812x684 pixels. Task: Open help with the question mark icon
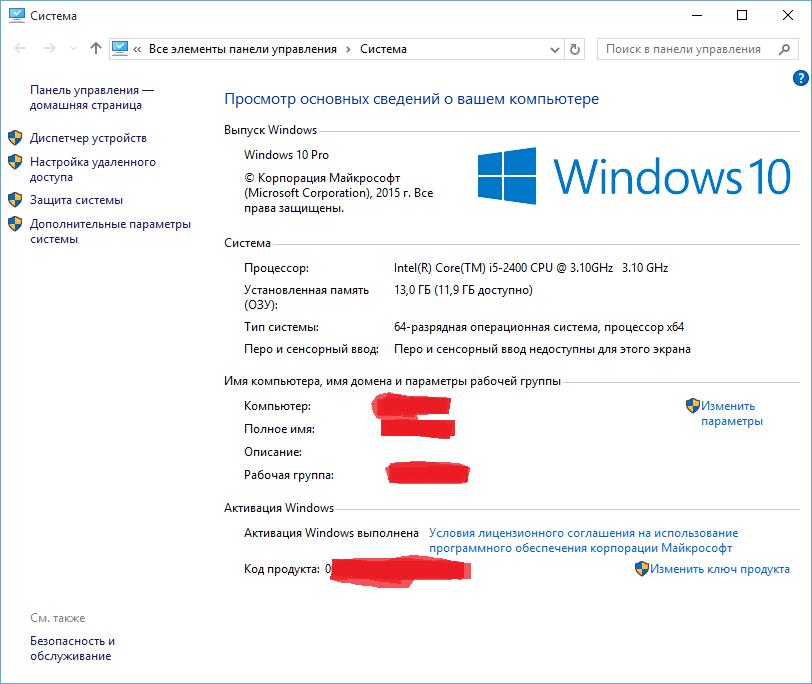[x=800, y=78]
